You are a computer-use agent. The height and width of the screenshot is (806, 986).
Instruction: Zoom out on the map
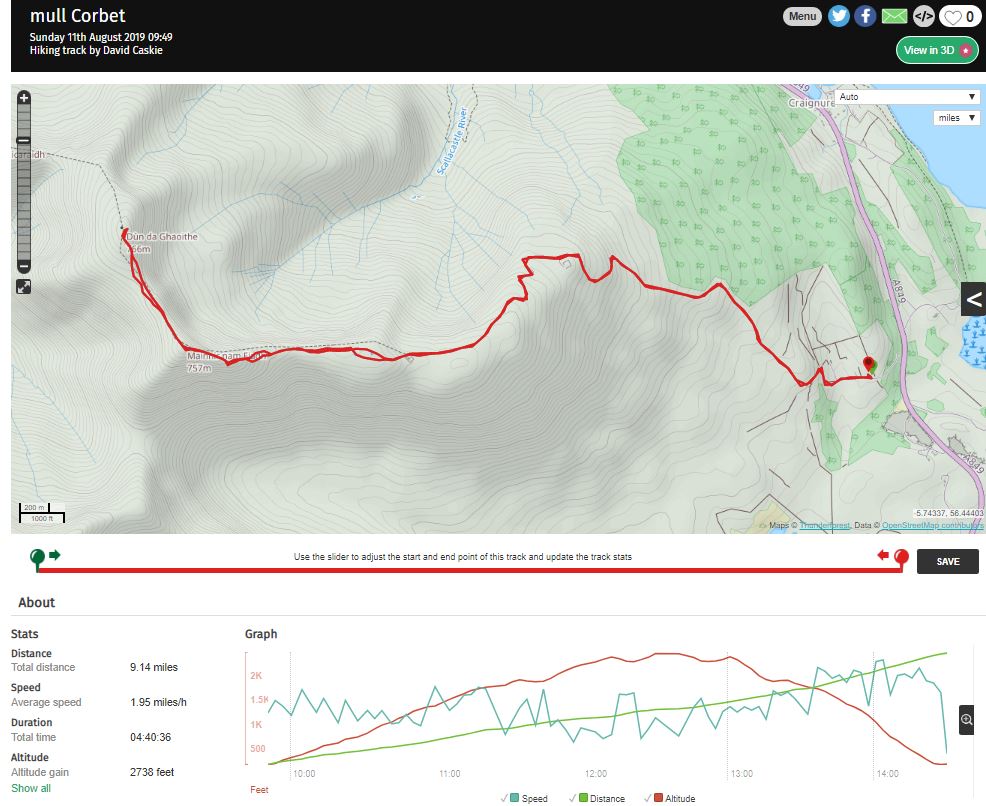(24, 266)
